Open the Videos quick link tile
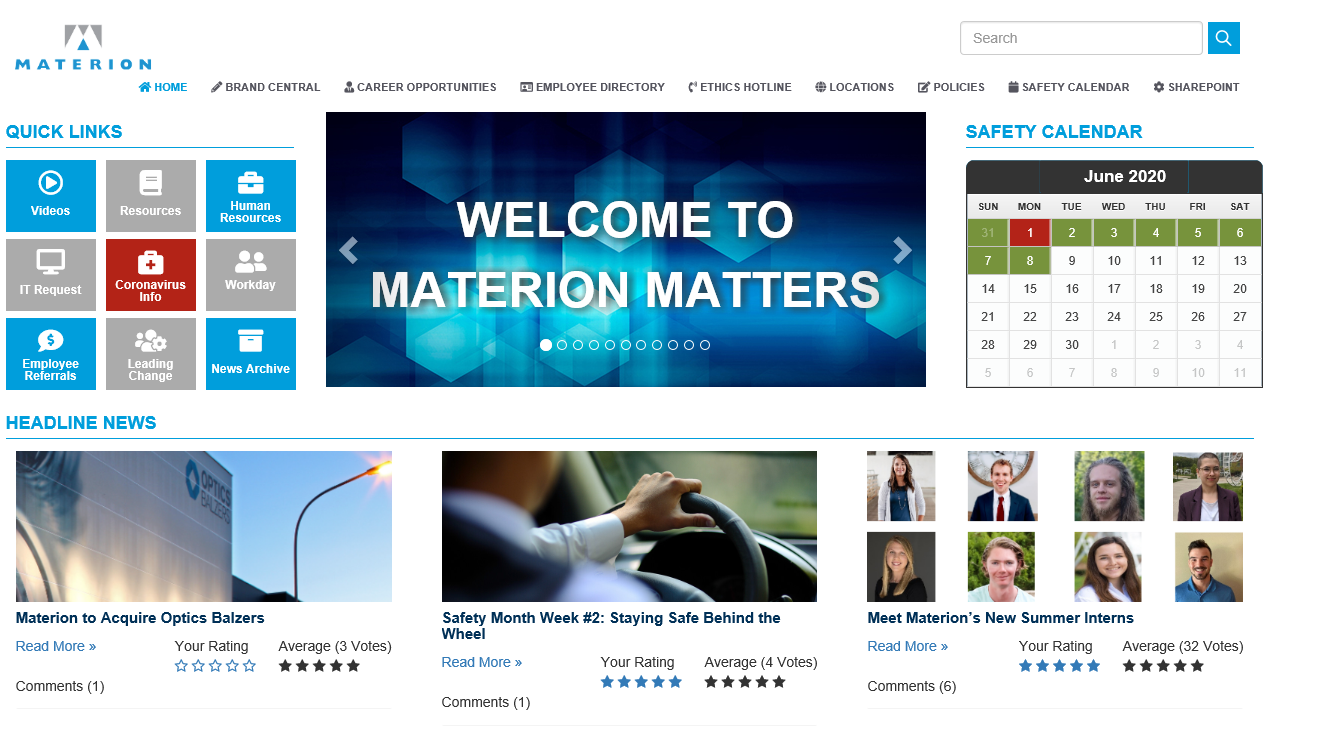This screenshot has height=730, width=1336. (51, 196)
